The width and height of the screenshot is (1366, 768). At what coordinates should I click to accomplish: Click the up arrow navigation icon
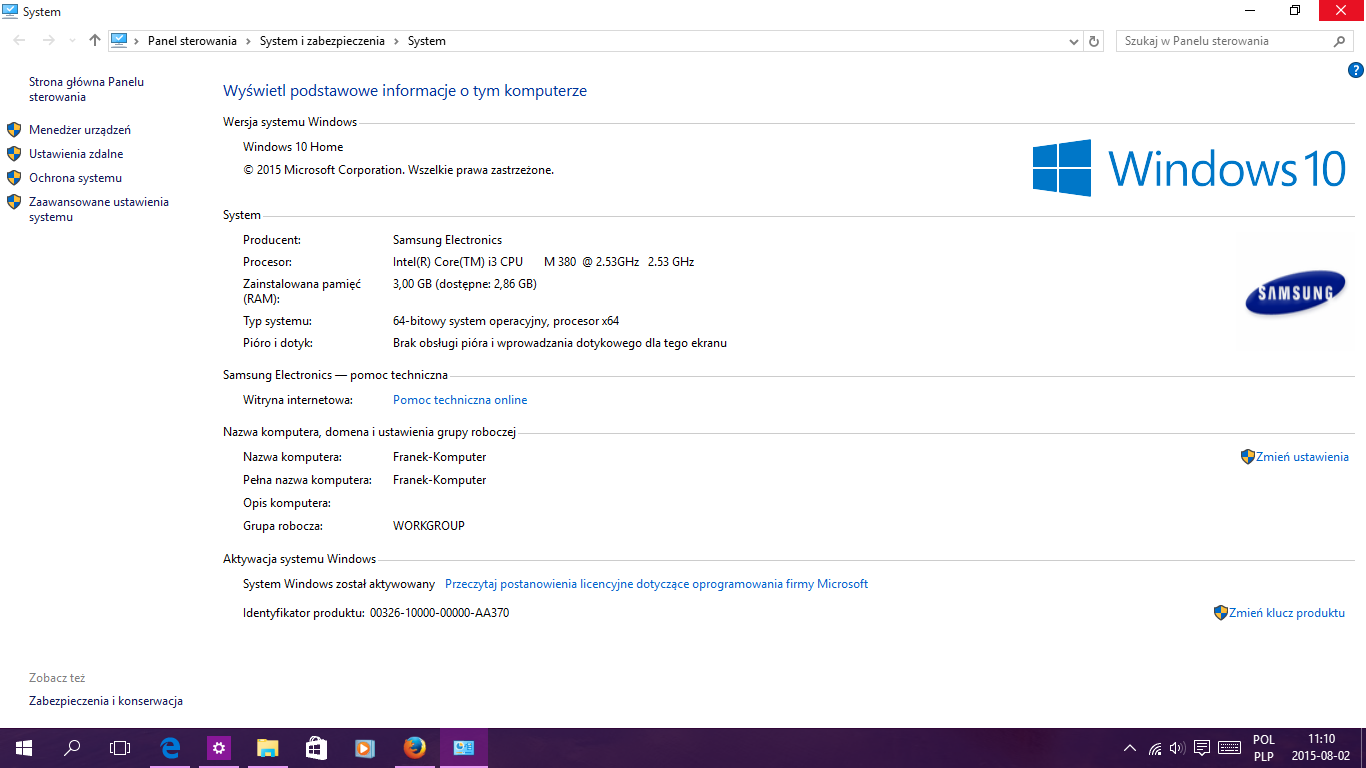95,41
